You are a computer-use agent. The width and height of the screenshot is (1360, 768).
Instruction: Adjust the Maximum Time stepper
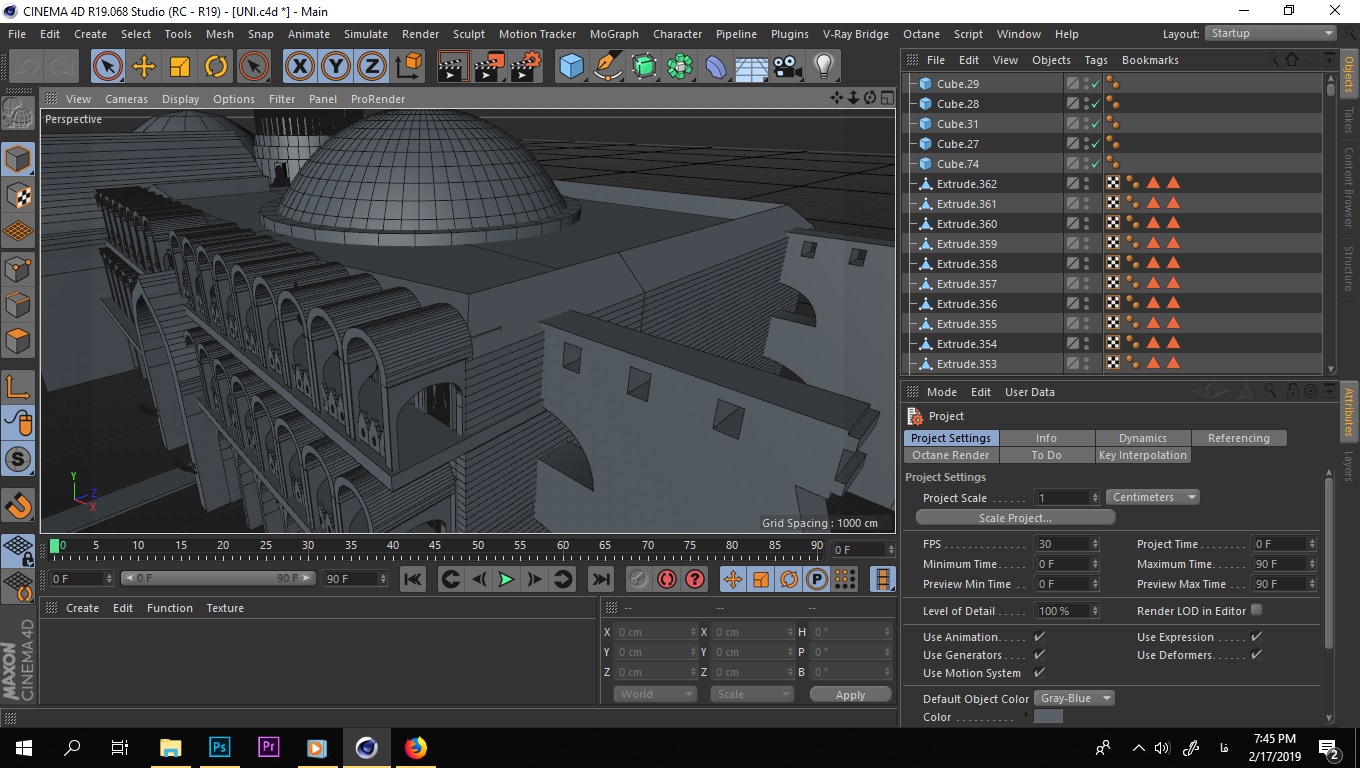click(1312, 564)
